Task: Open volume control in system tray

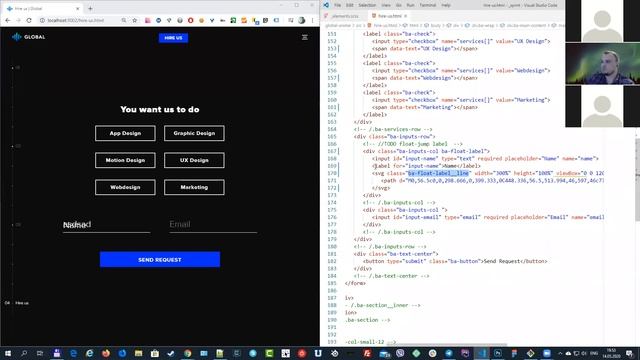Action: tap(584, 353)
